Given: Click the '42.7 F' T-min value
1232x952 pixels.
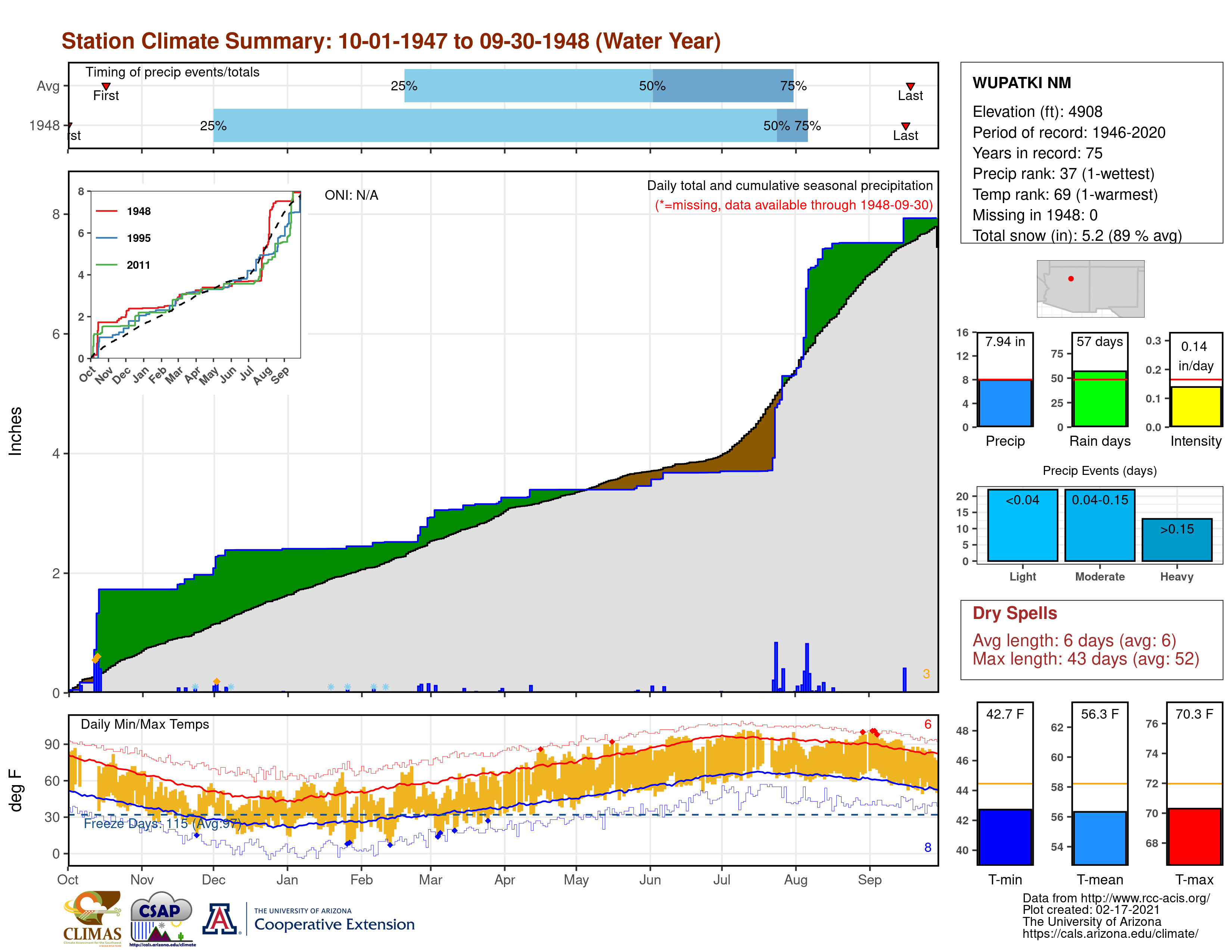Looking at the screenshot, I should pos(1005,714).
